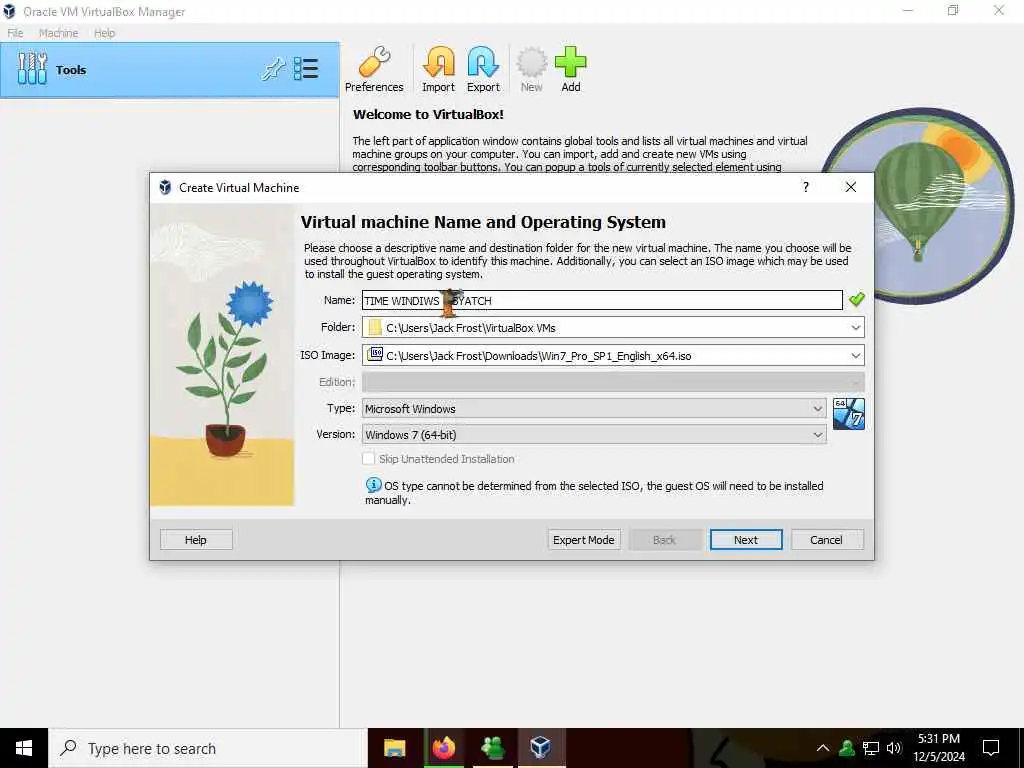Click the VirtualBox icon in the taskbar
Screen dimensions: 1024x768
541,748
